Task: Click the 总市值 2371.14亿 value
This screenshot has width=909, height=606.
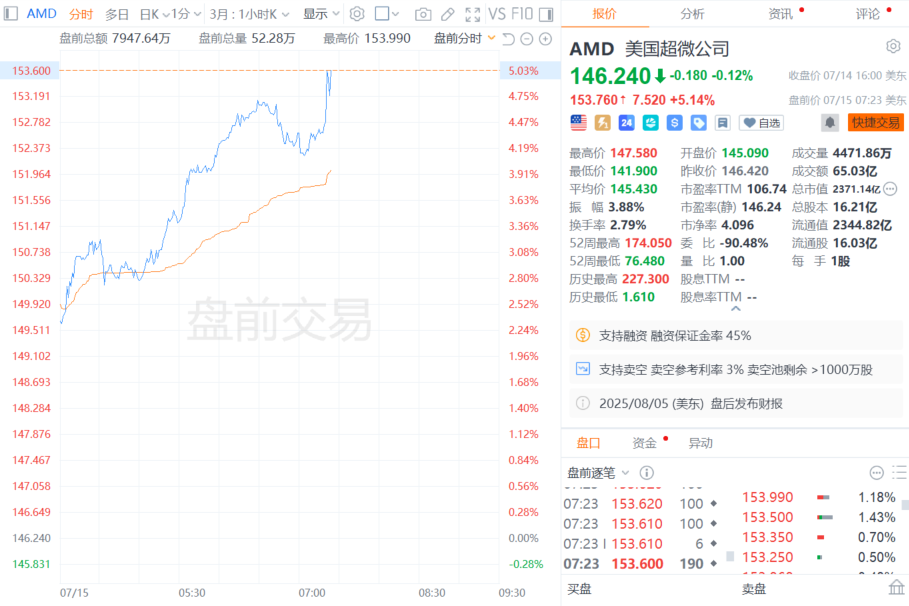Action: pos(856,189)
